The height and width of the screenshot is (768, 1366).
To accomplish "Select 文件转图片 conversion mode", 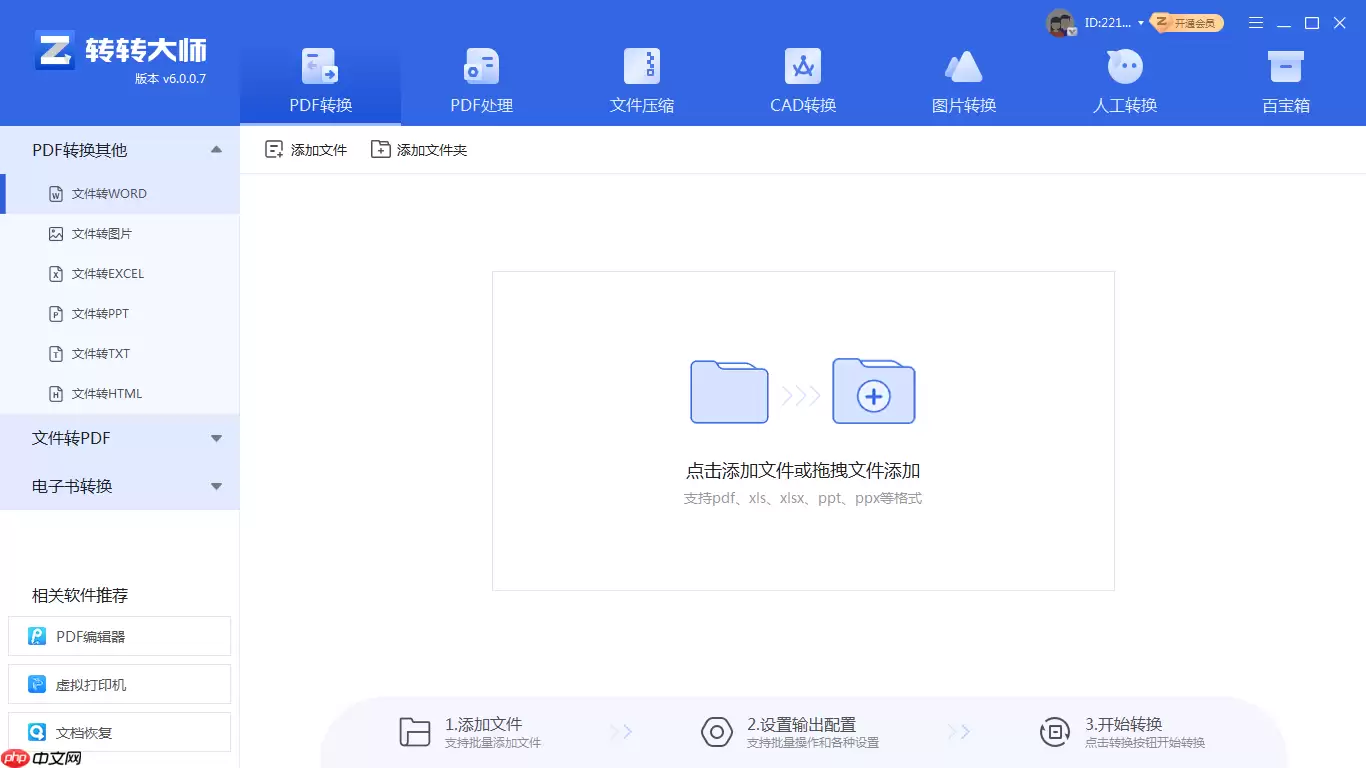I will pos(105,233).
